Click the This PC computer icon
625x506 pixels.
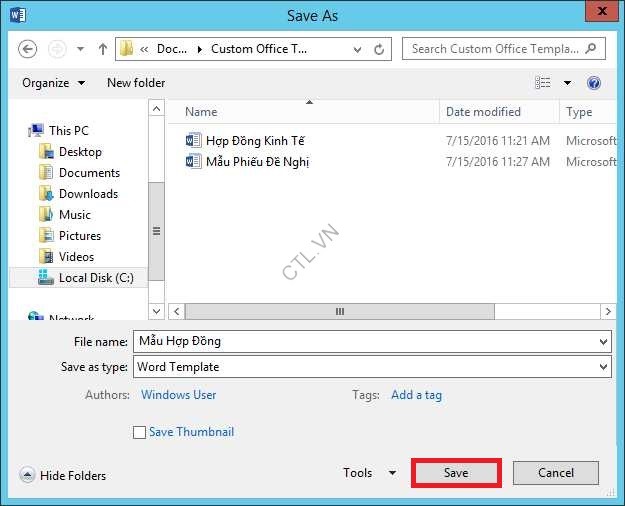tap(36, 130)
